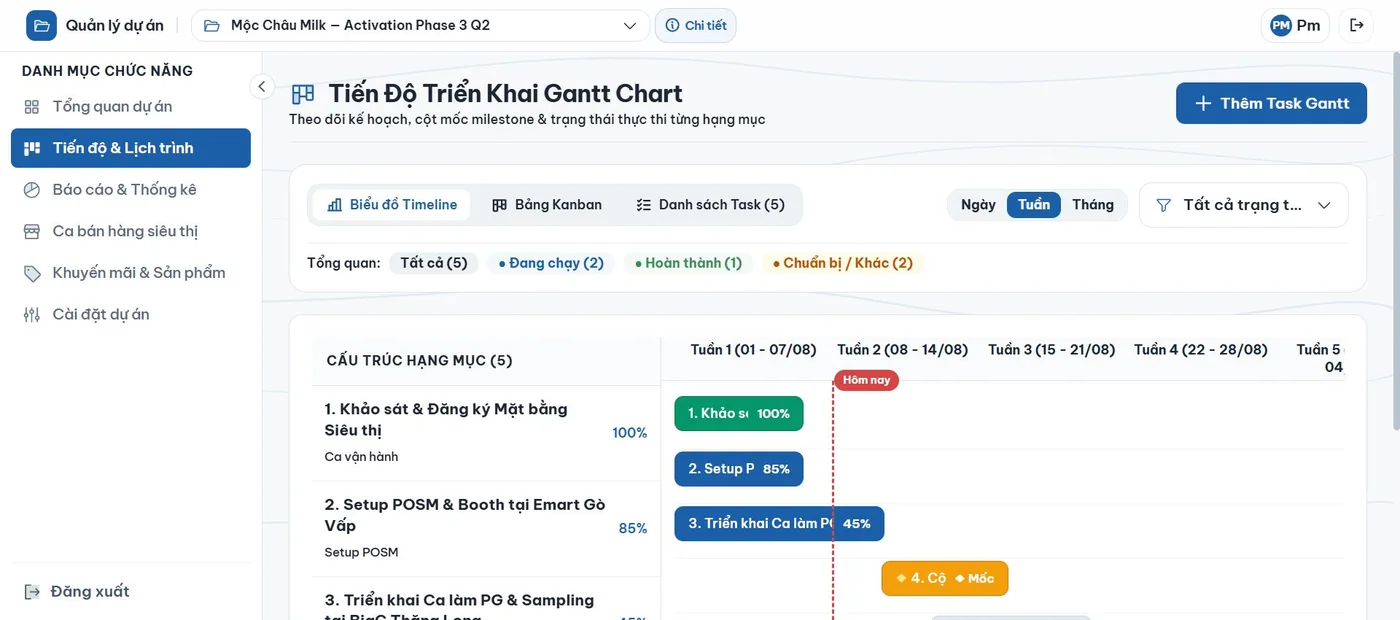Click the Setup POSM subtitle under task 2
The height and width of the screenshot is (620, 1400).
(362, 552)
